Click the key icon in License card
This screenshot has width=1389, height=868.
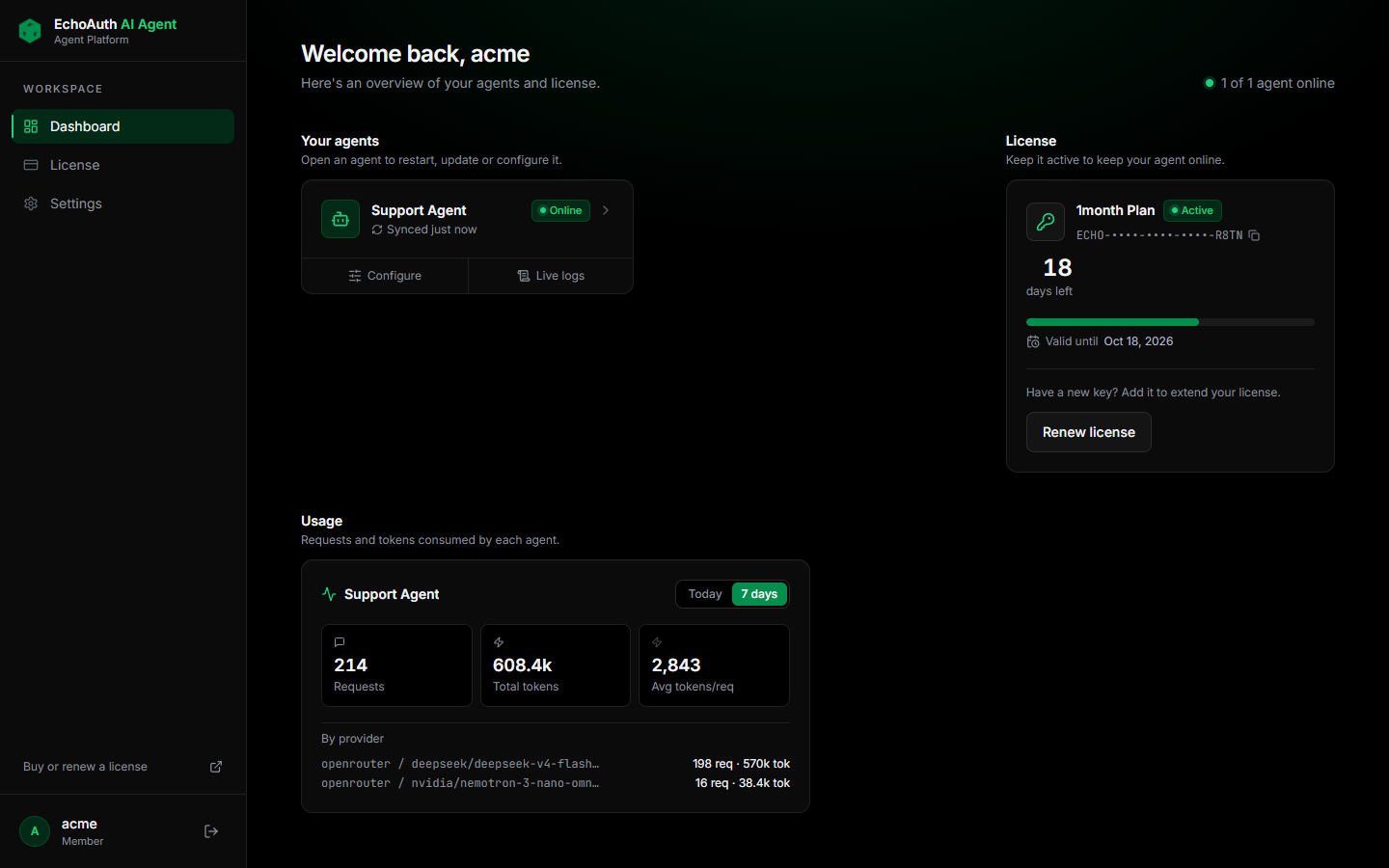(1046, 222)
